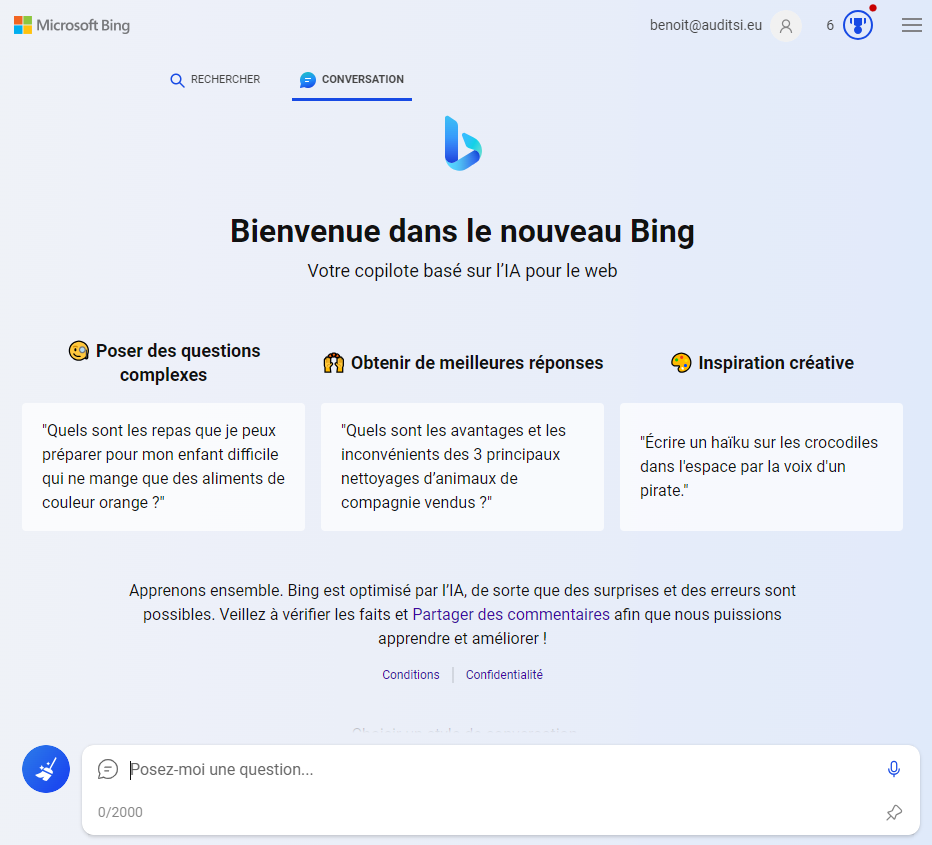Choose the orange-food meals suggestion card
Image resolution: width=932 pixels, height=845 pixels.
coord(163,466)
